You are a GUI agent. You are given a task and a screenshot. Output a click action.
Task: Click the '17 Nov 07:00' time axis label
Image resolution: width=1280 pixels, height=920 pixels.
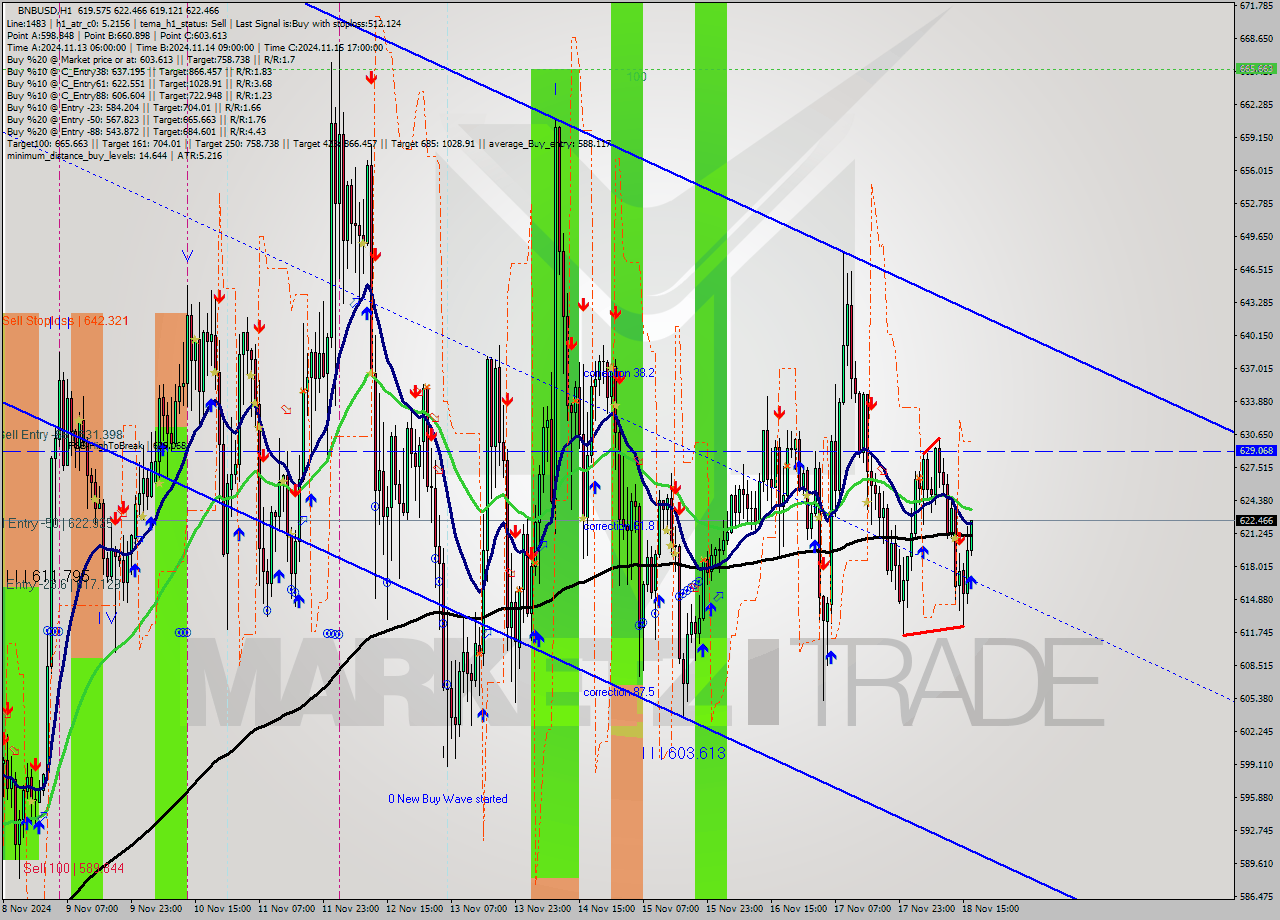(863, 909)
